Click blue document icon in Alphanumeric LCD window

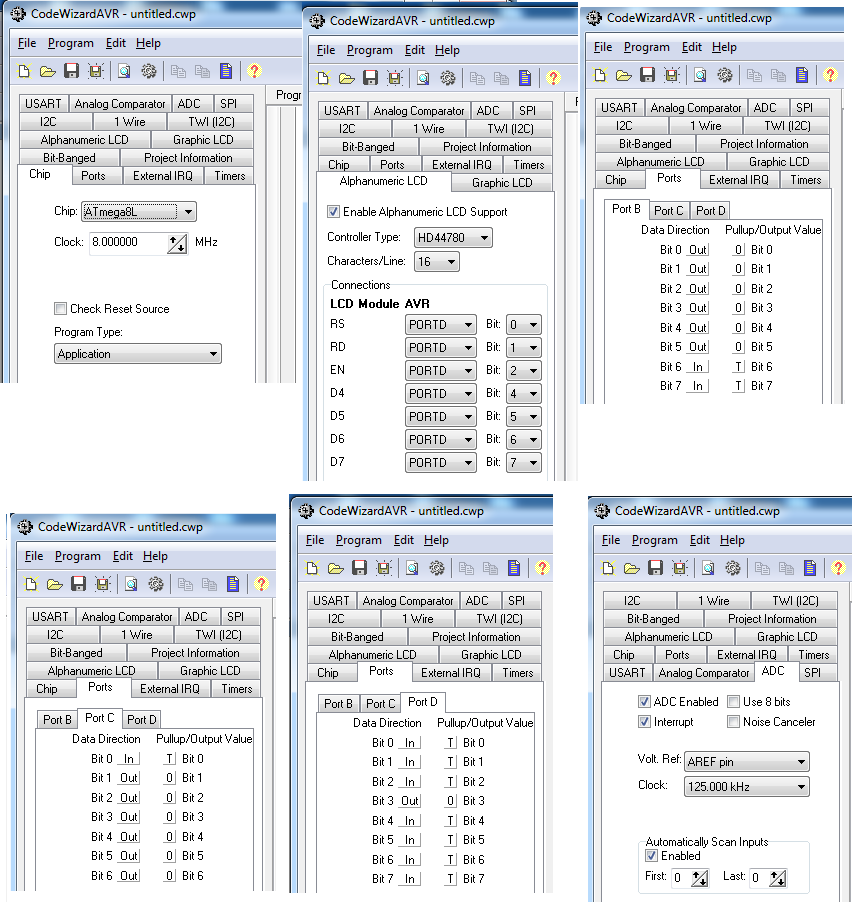click(x=525, y=78)
